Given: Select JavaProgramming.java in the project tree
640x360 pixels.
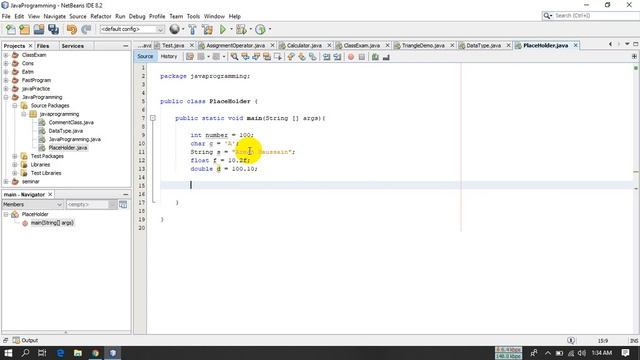Looking at the screenshot, I should 74,139.
